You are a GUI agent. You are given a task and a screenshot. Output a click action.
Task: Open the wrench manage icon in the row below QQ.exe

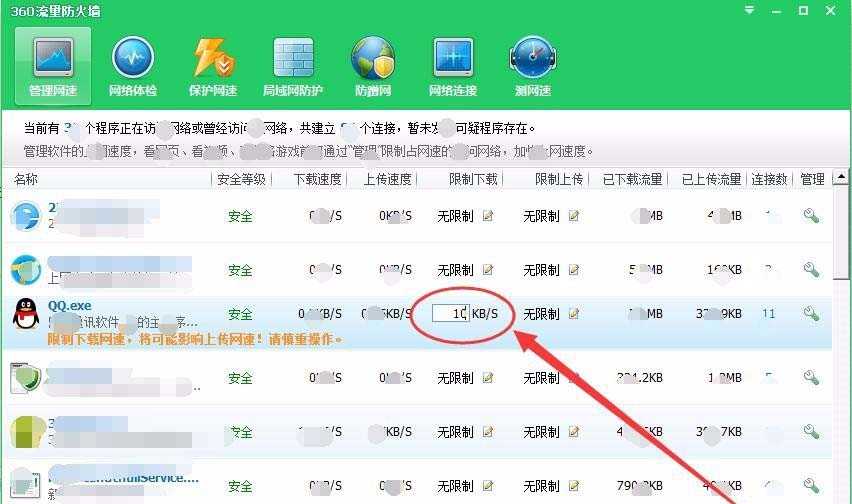811,377
